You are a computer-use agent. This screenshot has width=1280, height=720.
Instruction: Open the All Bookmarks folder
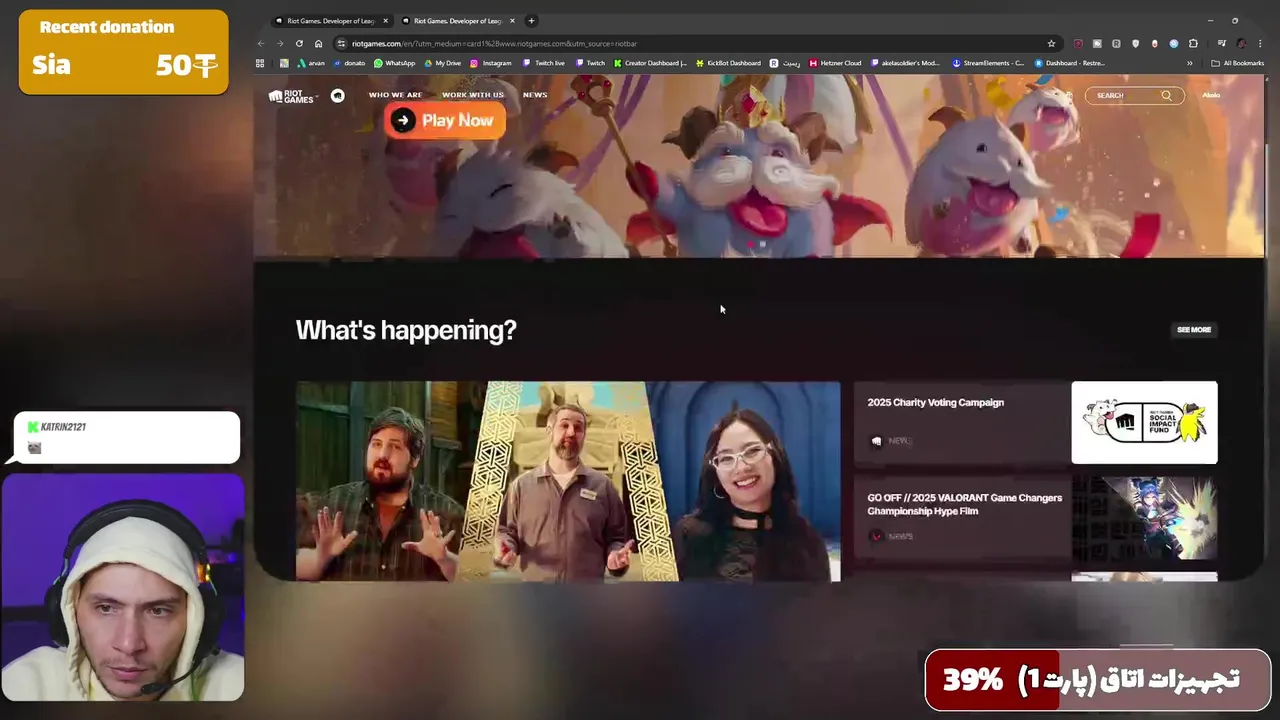1237,63
